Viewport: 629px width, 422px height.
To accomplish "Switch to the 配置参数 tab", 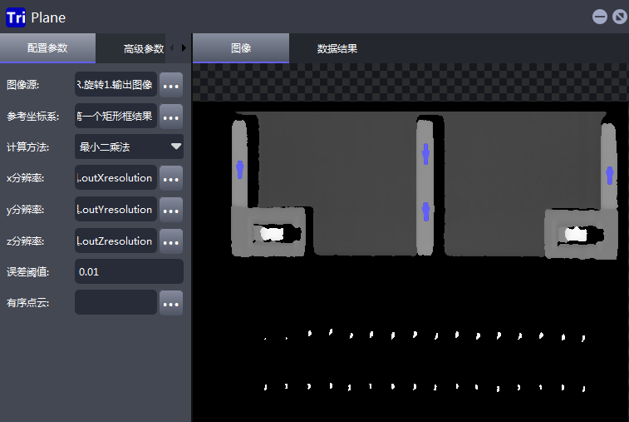I will click(x=47, y=48).
